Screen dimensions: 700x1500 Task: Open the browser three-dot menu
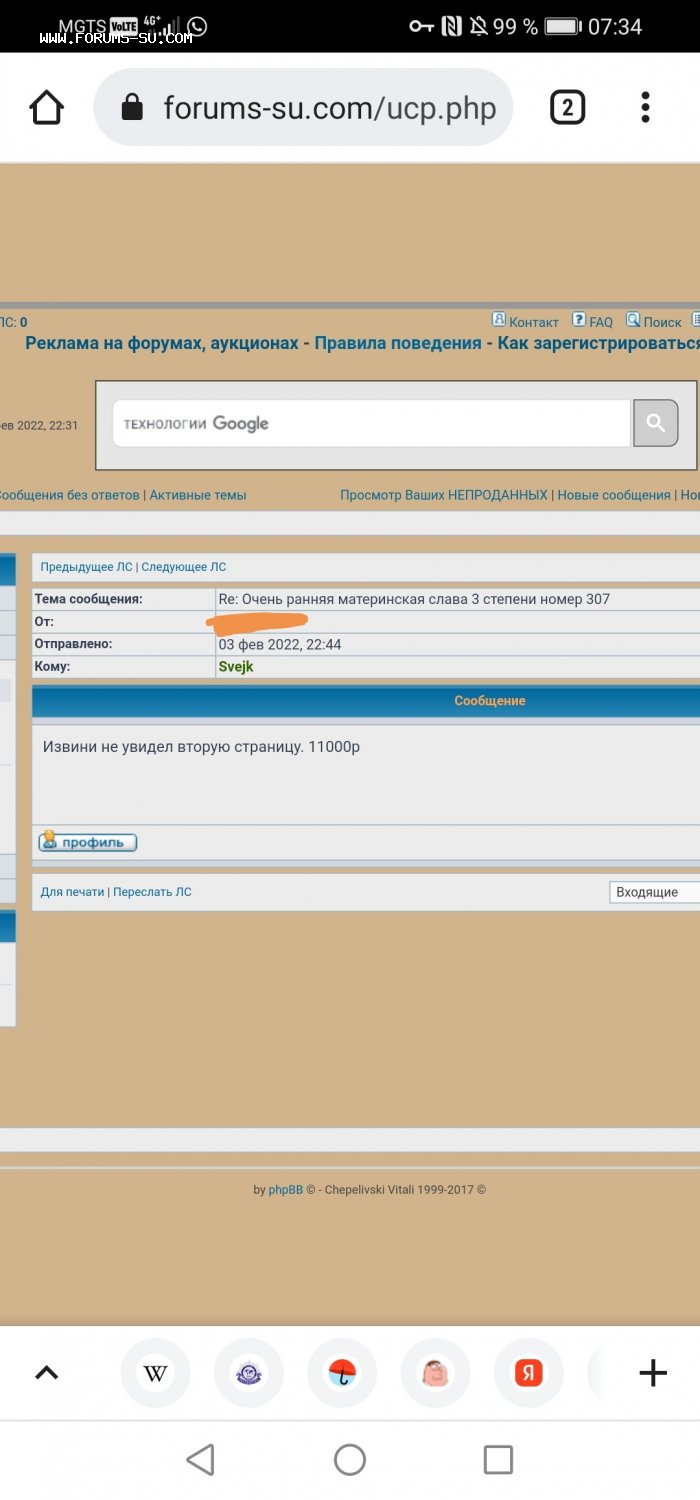point(645,107)
